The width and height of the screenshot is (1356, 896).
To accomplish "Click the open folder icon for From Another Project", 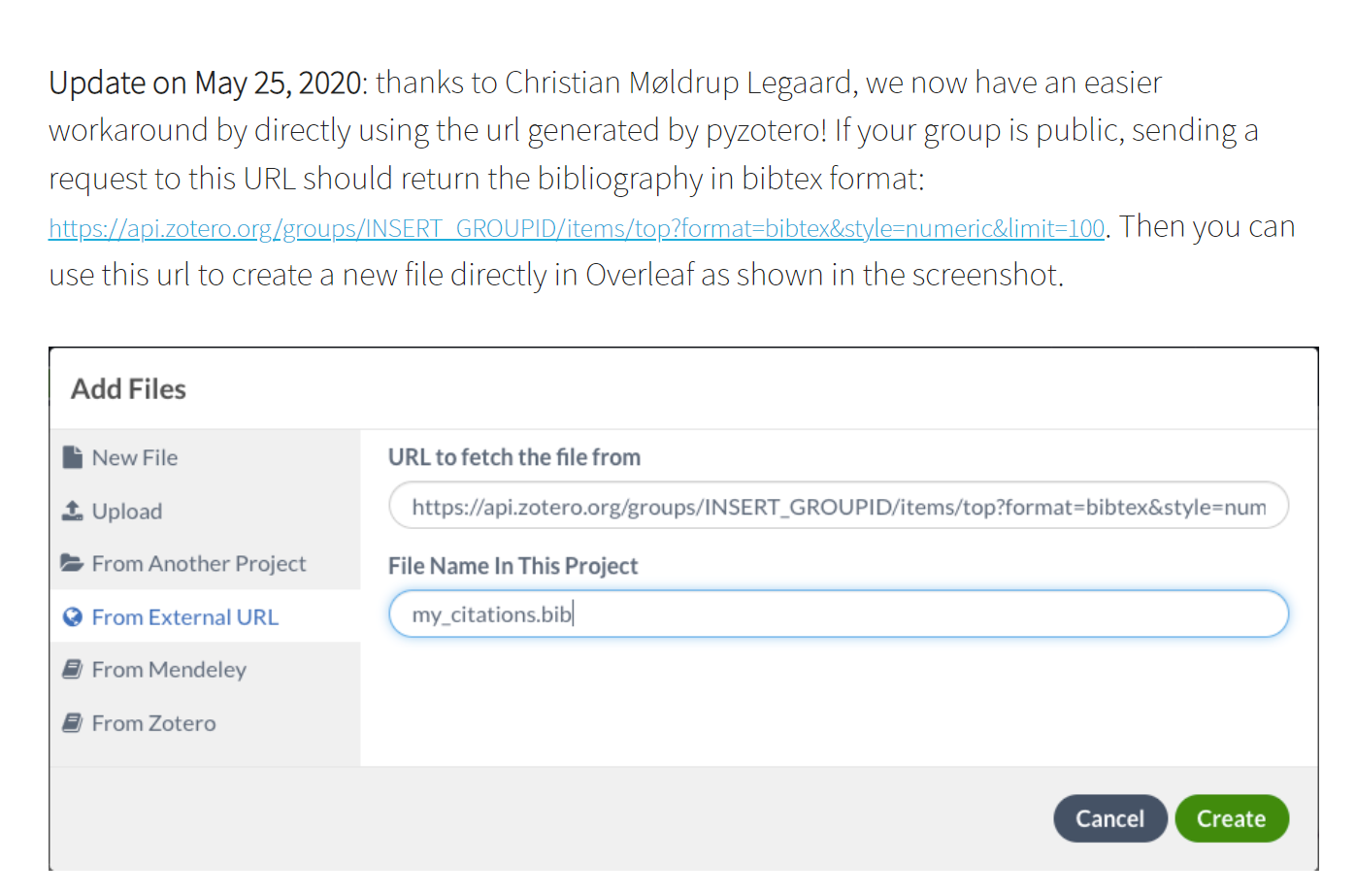I will tap(72, 563).
